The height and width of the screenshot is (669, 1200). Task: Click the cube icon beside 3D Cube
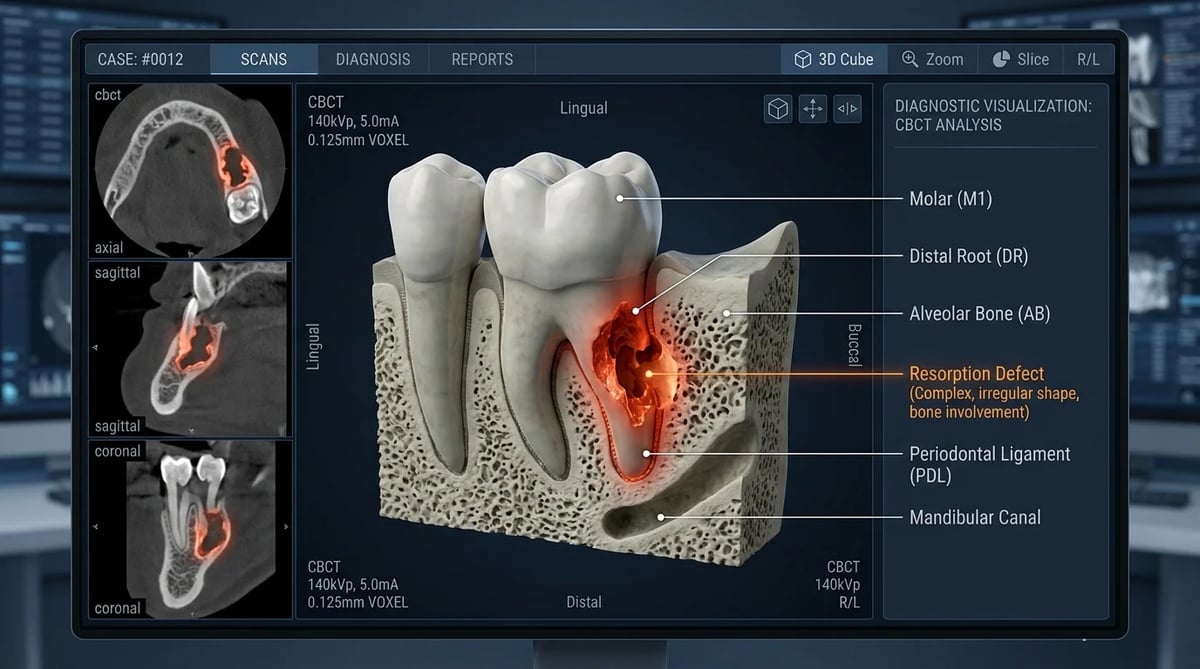click(803, 59)
